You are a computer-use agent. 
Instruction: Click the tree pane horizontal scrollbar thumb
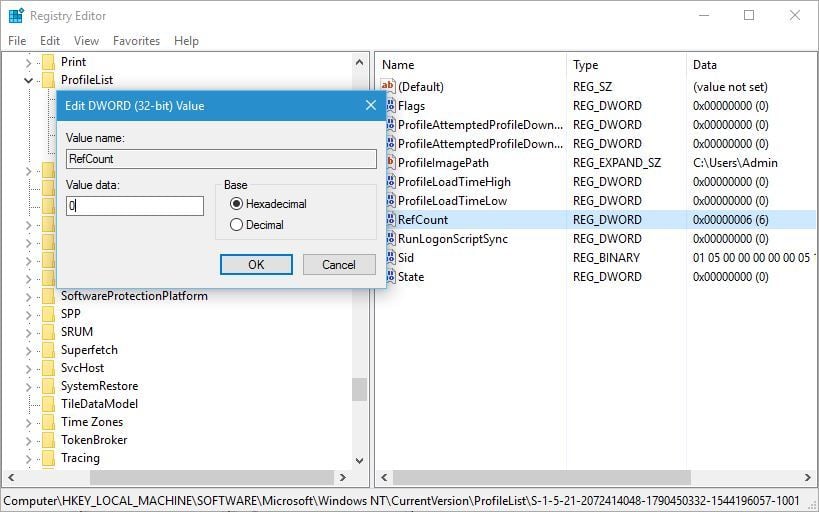212,478
